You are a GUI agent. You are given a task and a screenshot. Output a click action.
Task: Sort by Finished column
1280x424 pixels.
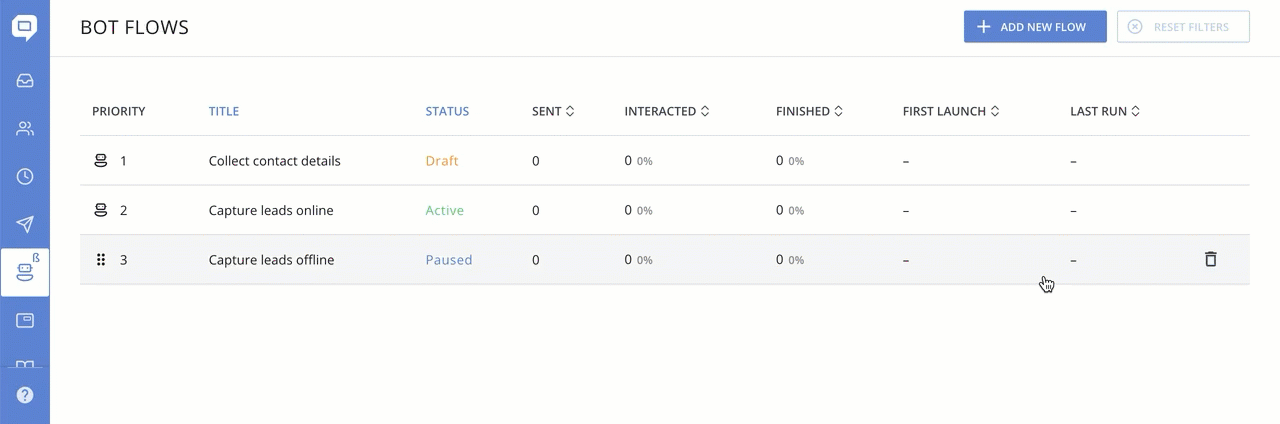click(809, 111)
